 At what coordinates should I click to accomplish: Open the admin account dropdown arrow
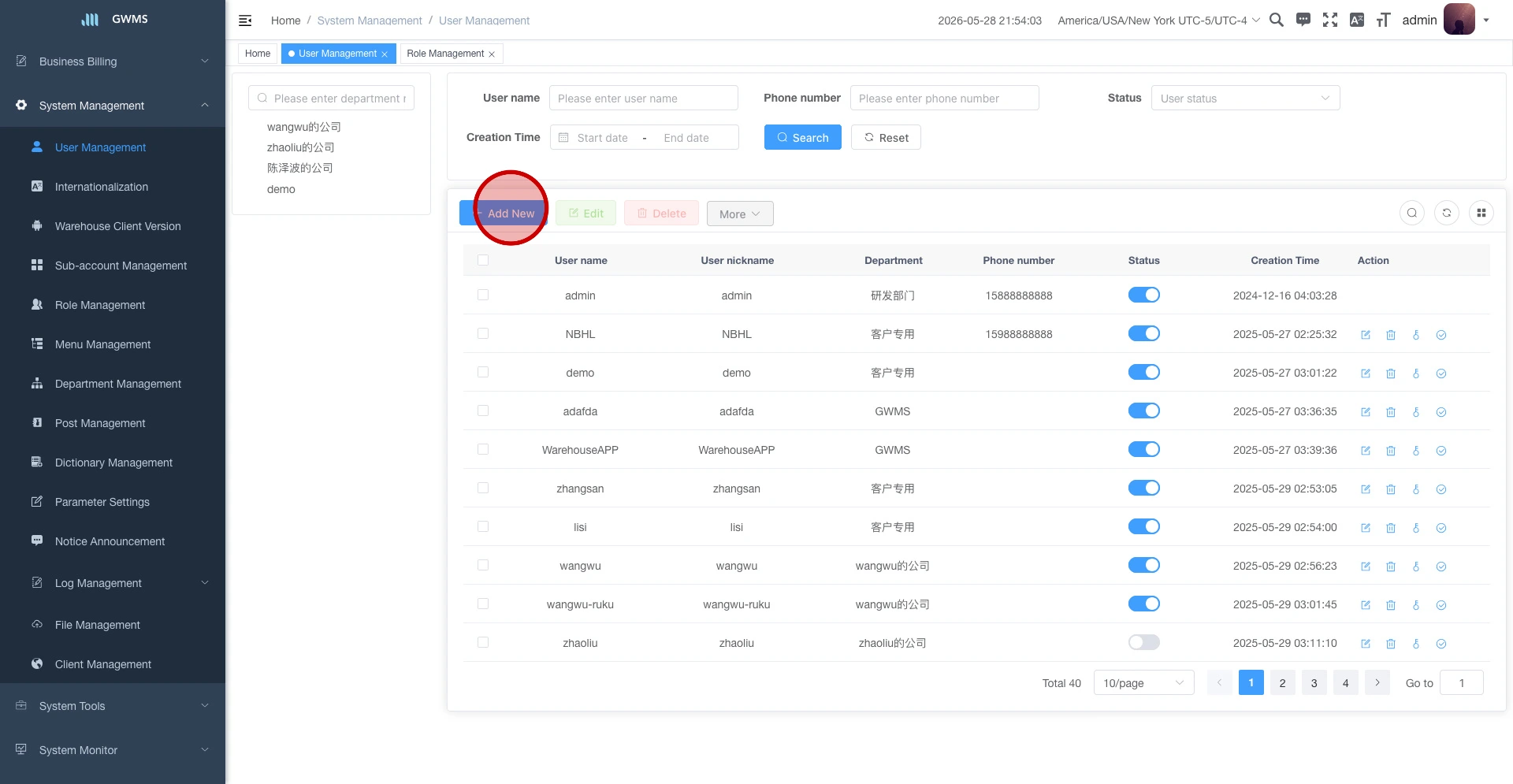[x=1486, y=20]
